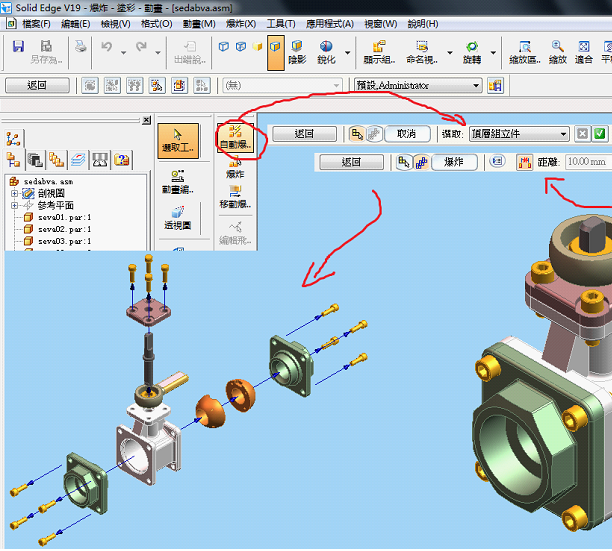Viewport: 612px width, 551px height.
Task: Click the sixth icon right of the top 返回 button
Action: click(x=202, y=85)
